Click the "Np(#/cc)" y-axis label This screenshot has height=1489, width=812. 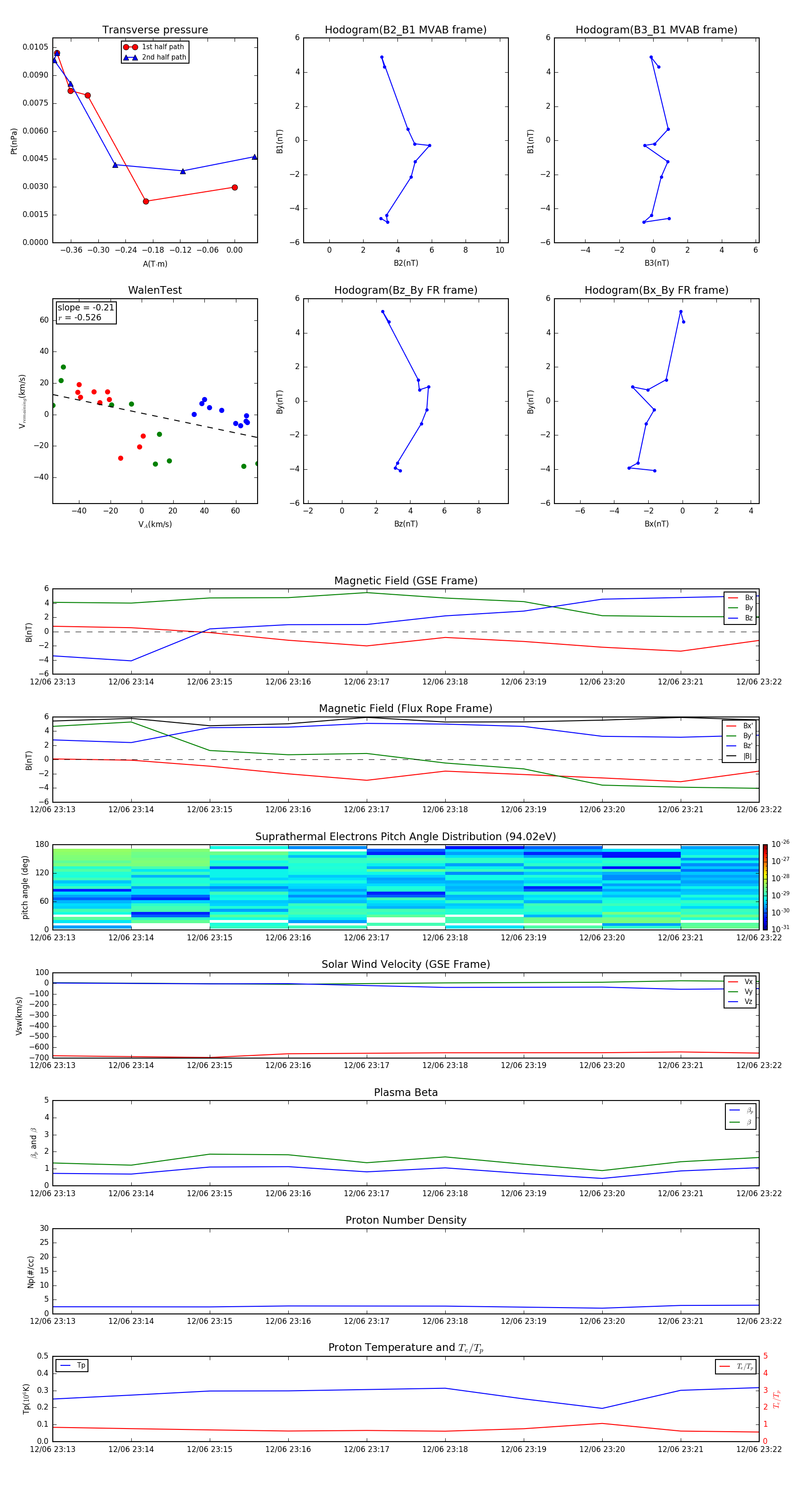31,1272
